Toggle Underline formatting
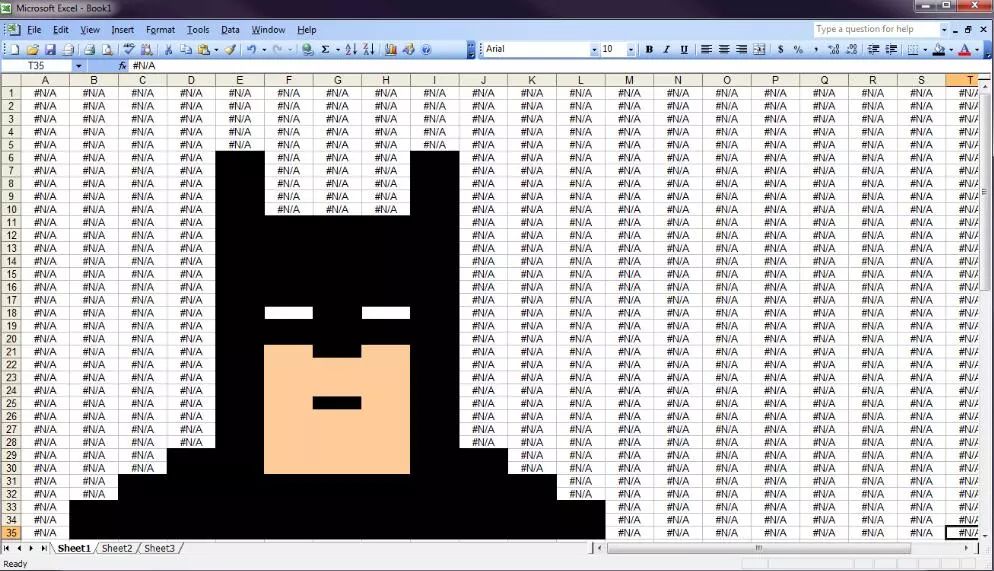This screenshot has height=571, width=994. pyautogui.click(x=684, y=49)
